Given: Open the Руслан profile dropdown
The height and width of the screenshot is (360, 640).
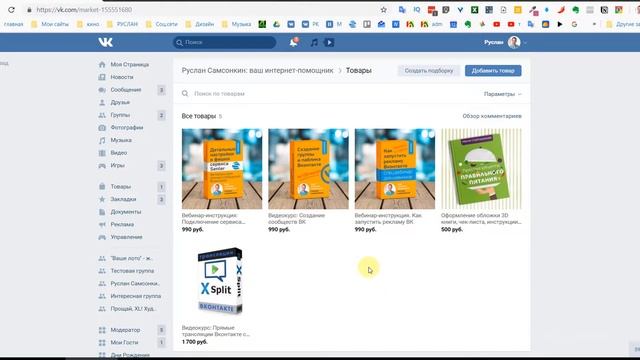Looking at the screenshot, I should (x=505, y=42).
